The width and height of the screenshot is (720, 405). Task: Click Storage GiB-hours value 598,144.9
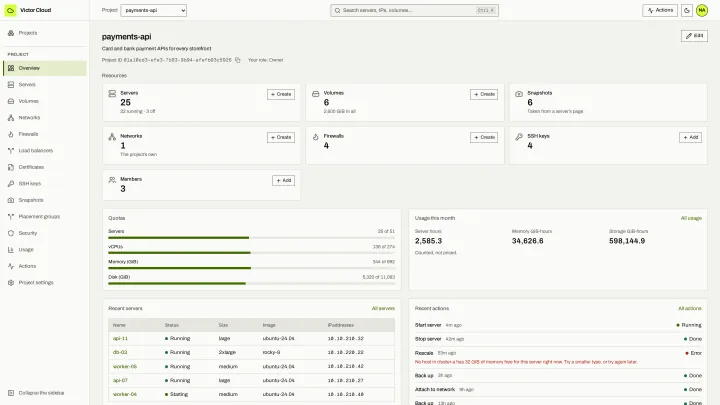tap(627, 241)
